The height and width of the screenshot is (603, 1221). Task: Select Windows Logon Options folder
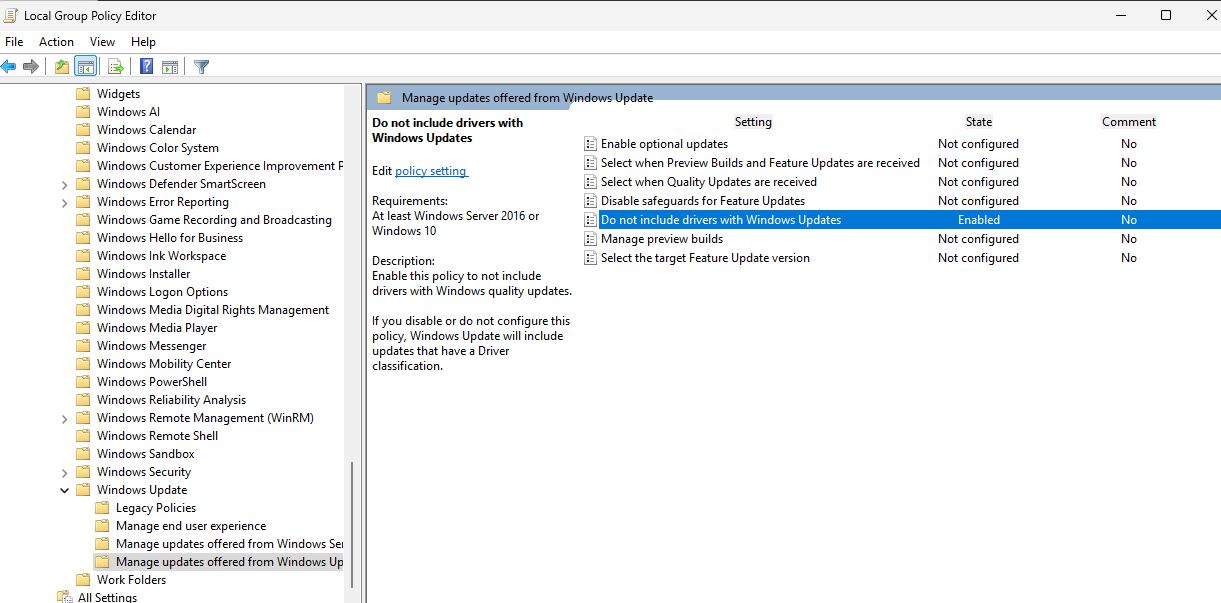(162, 292)
